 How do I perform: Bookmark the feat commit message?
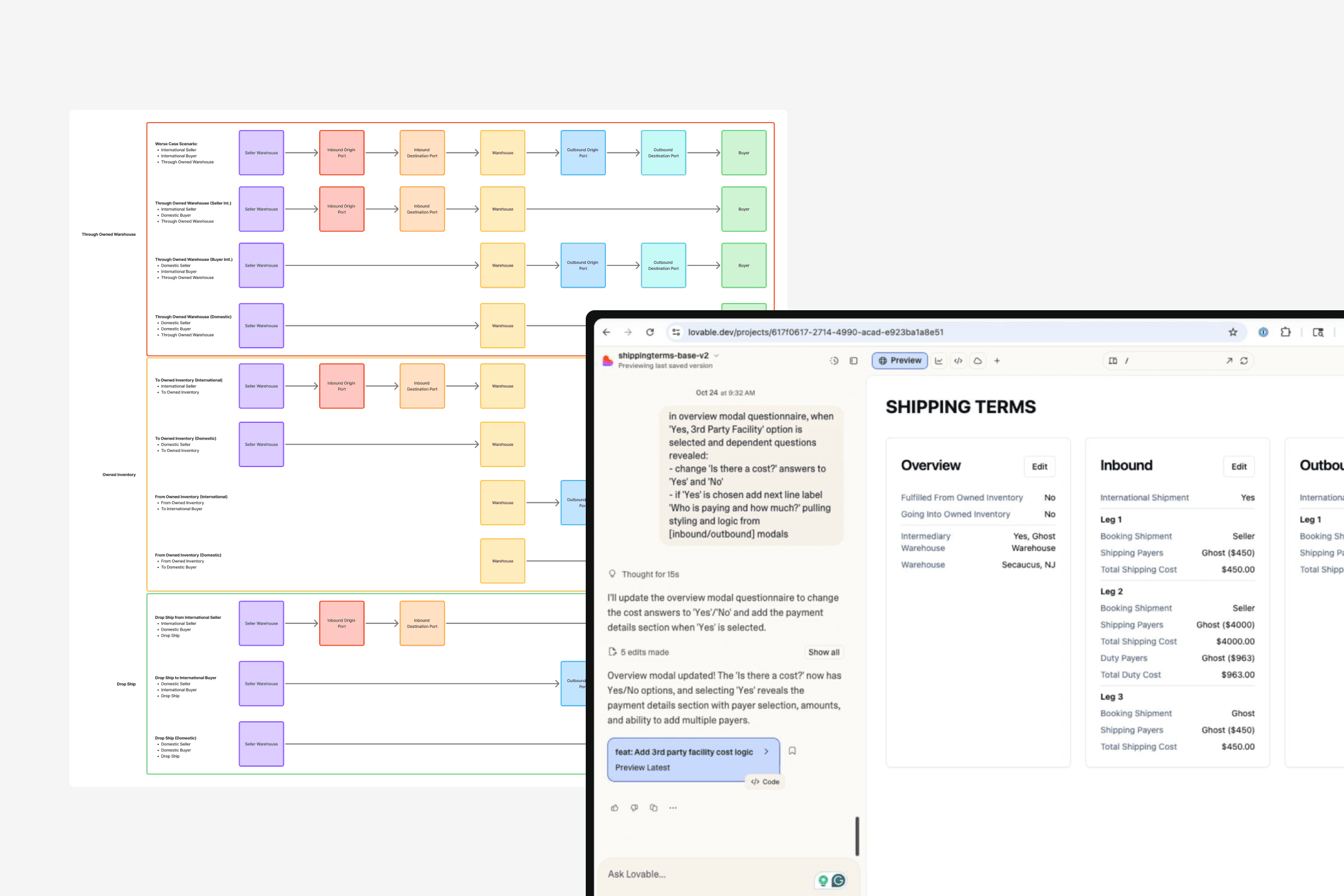click(792, 751)
